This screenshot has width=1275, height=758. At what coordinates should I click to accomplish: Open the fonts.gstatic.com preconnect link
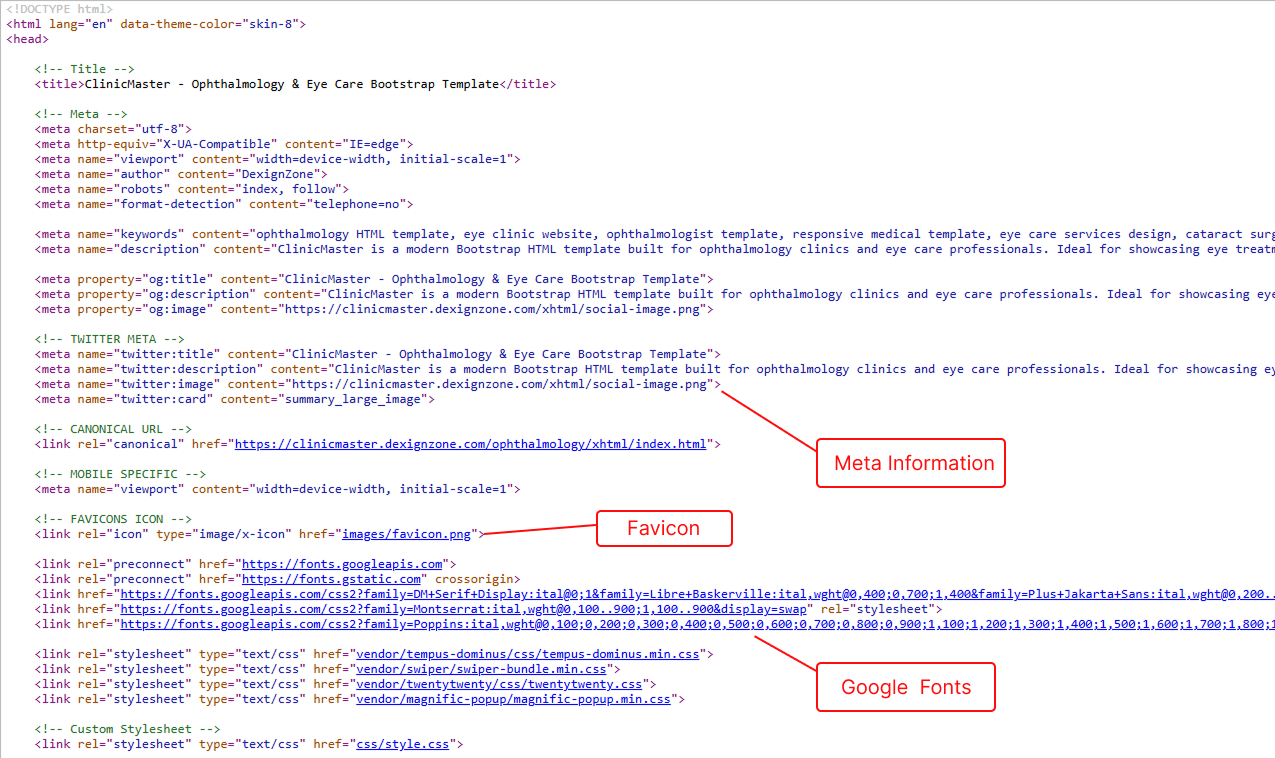(331, 579)
